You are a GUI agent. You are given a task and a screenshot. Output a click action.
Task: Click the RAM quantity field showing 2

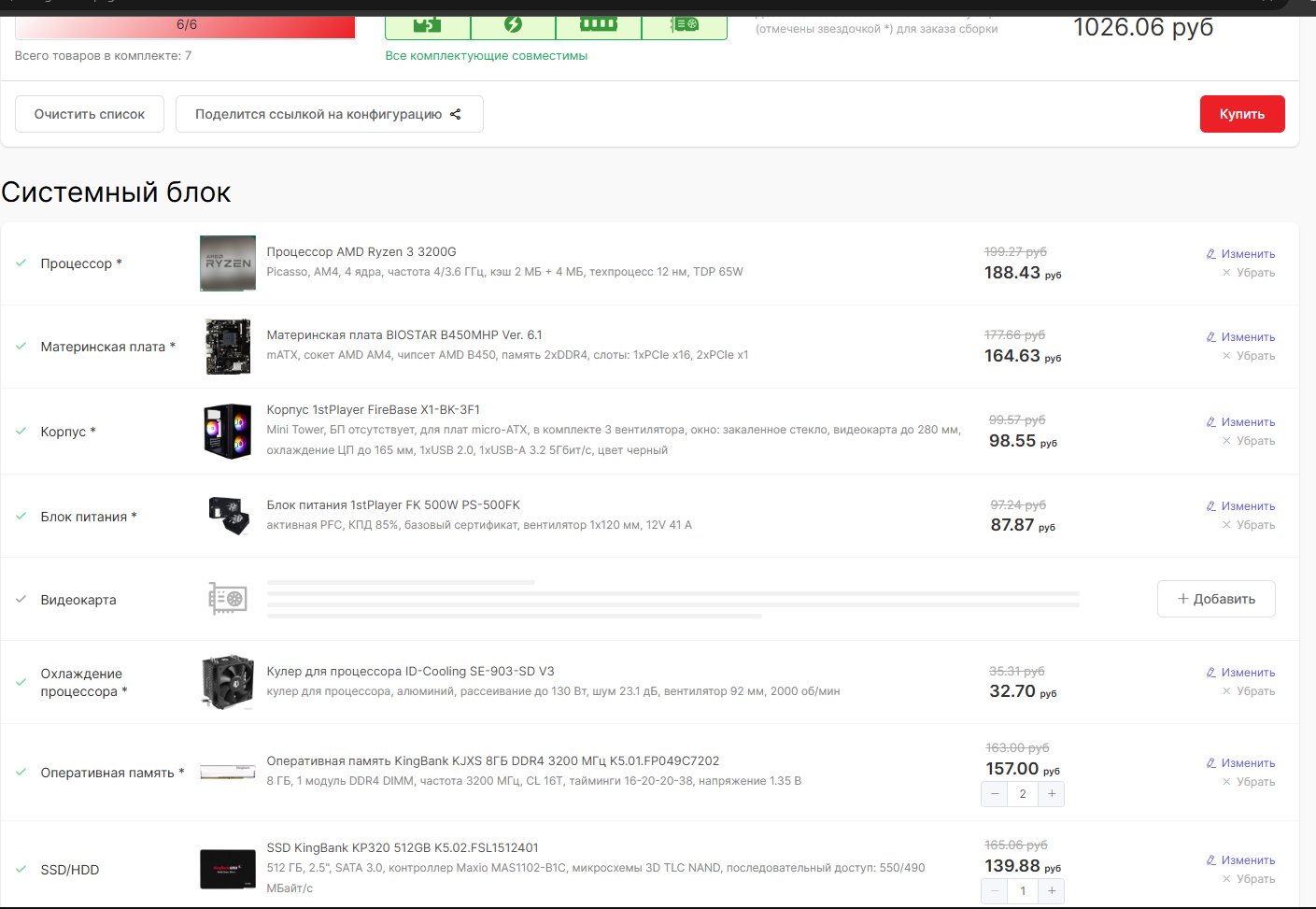[x=1023, y=794]
